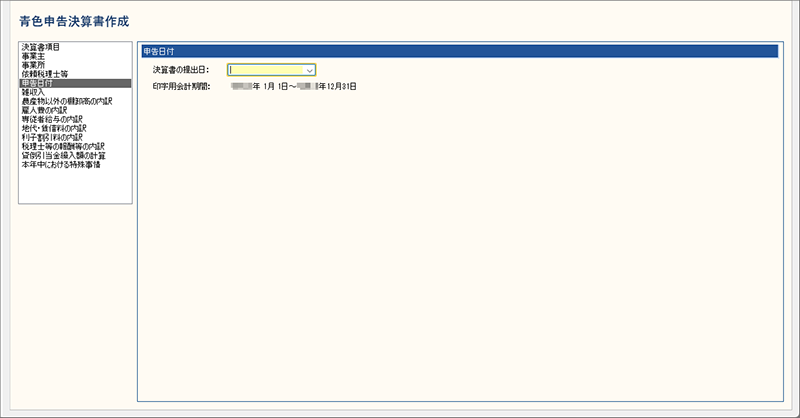Expand the 決算書の提出日 date dropdown arrow

tap(310, 70)
